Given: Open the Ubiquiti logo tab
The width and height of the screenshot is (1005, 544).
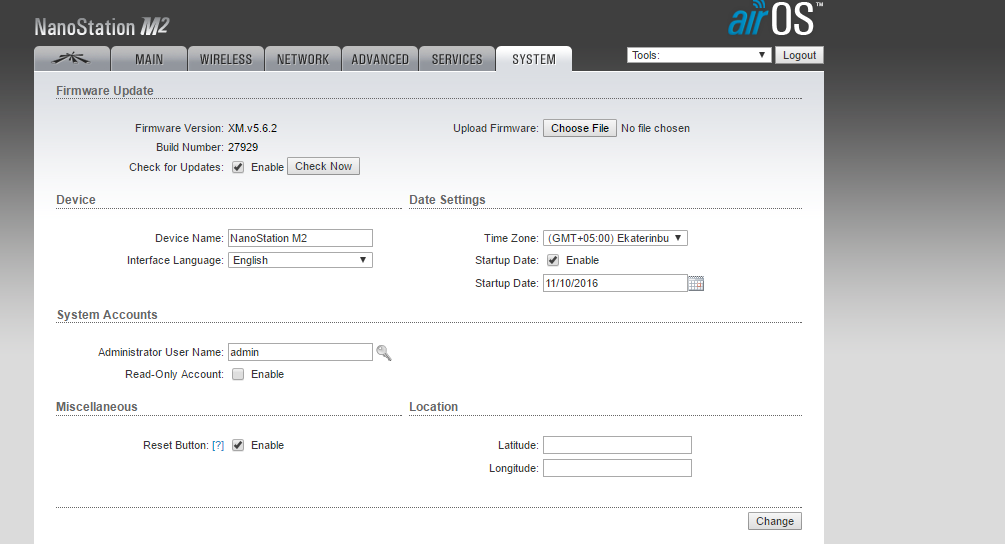Looking at the screenshot, I should pyautogui.click(x=72, y=59).
